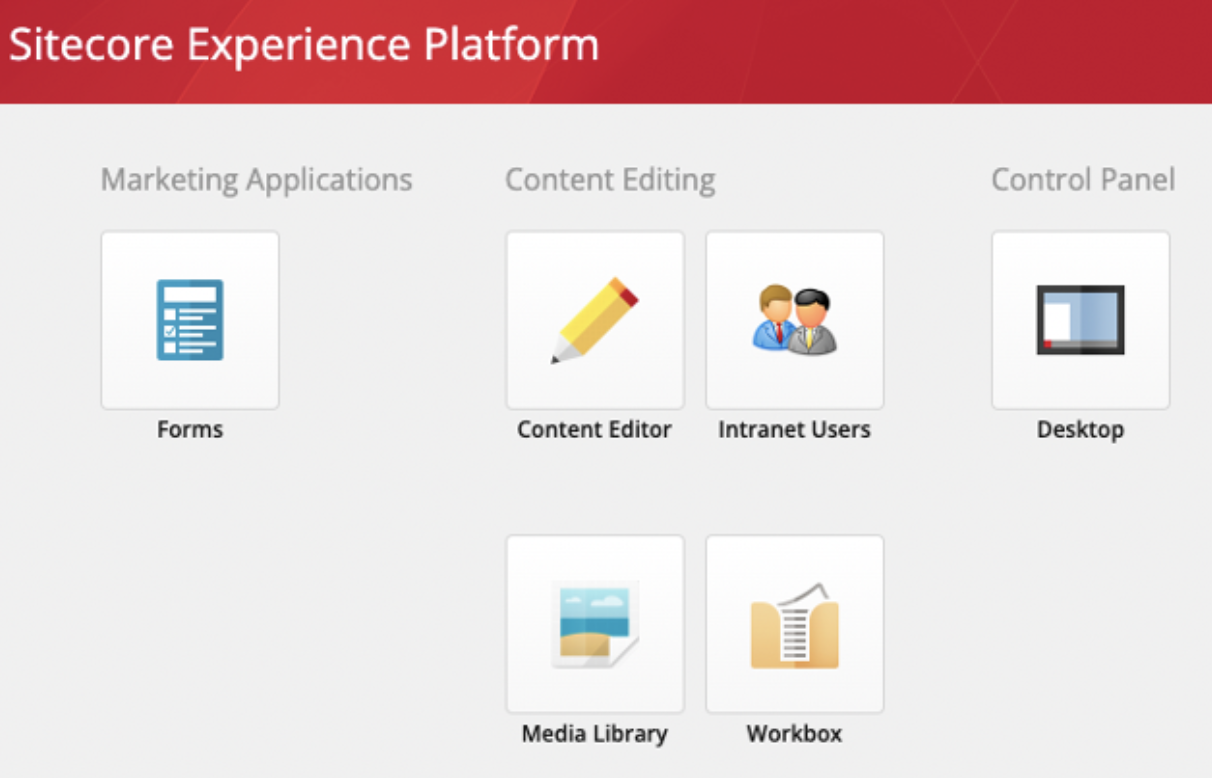Click the Content Editor label

tap(594, 429)
